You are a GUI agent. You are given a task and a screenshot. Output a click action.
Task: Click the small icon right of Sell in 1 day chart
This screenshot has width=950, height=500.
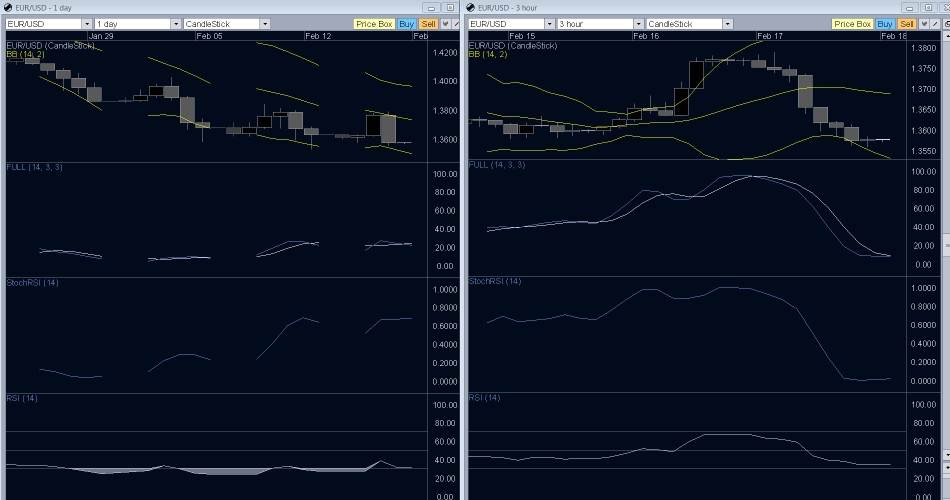click(445, 23)
